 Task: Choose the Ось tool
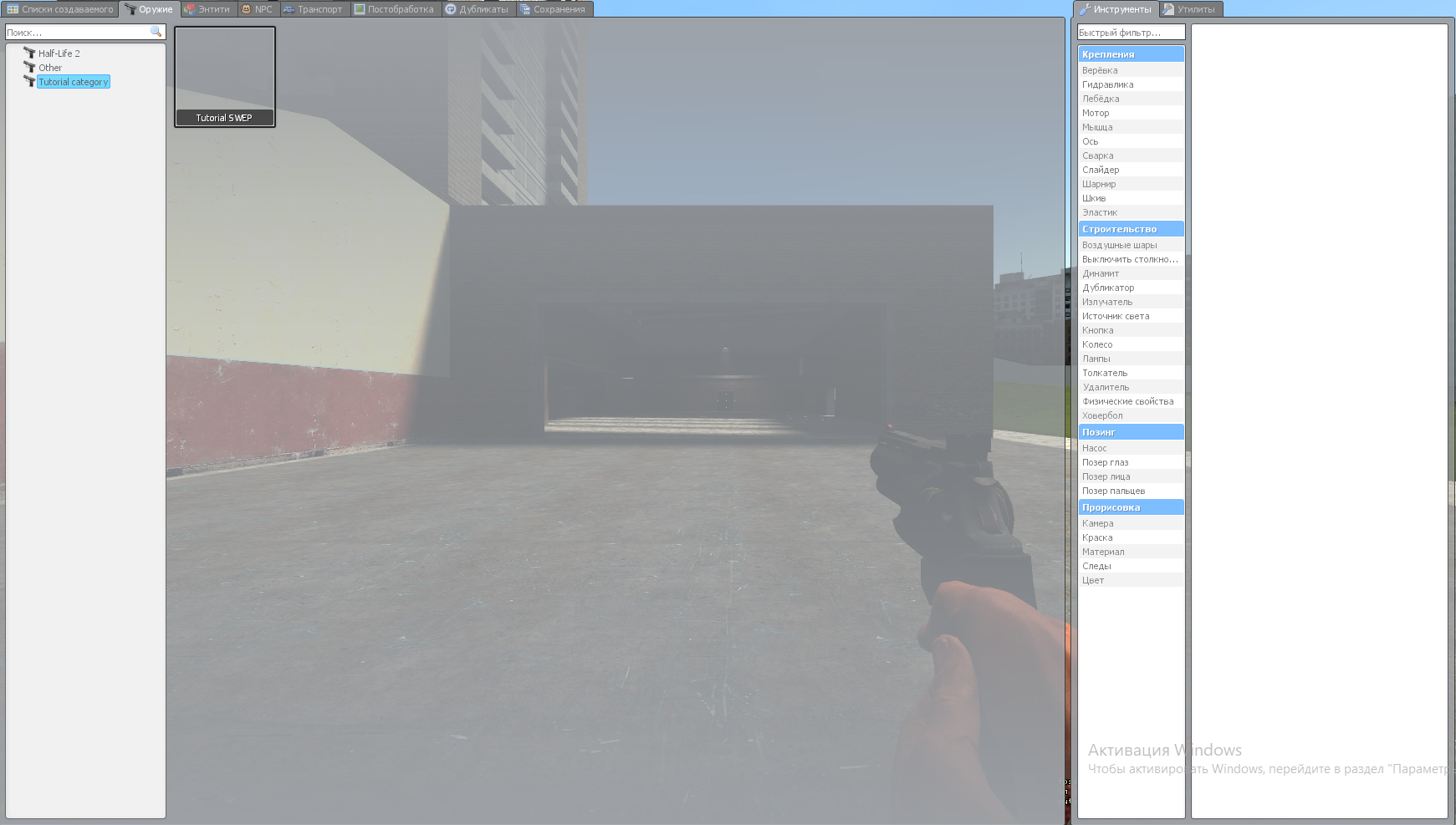pyautogui.click(x=1131, y=141)
